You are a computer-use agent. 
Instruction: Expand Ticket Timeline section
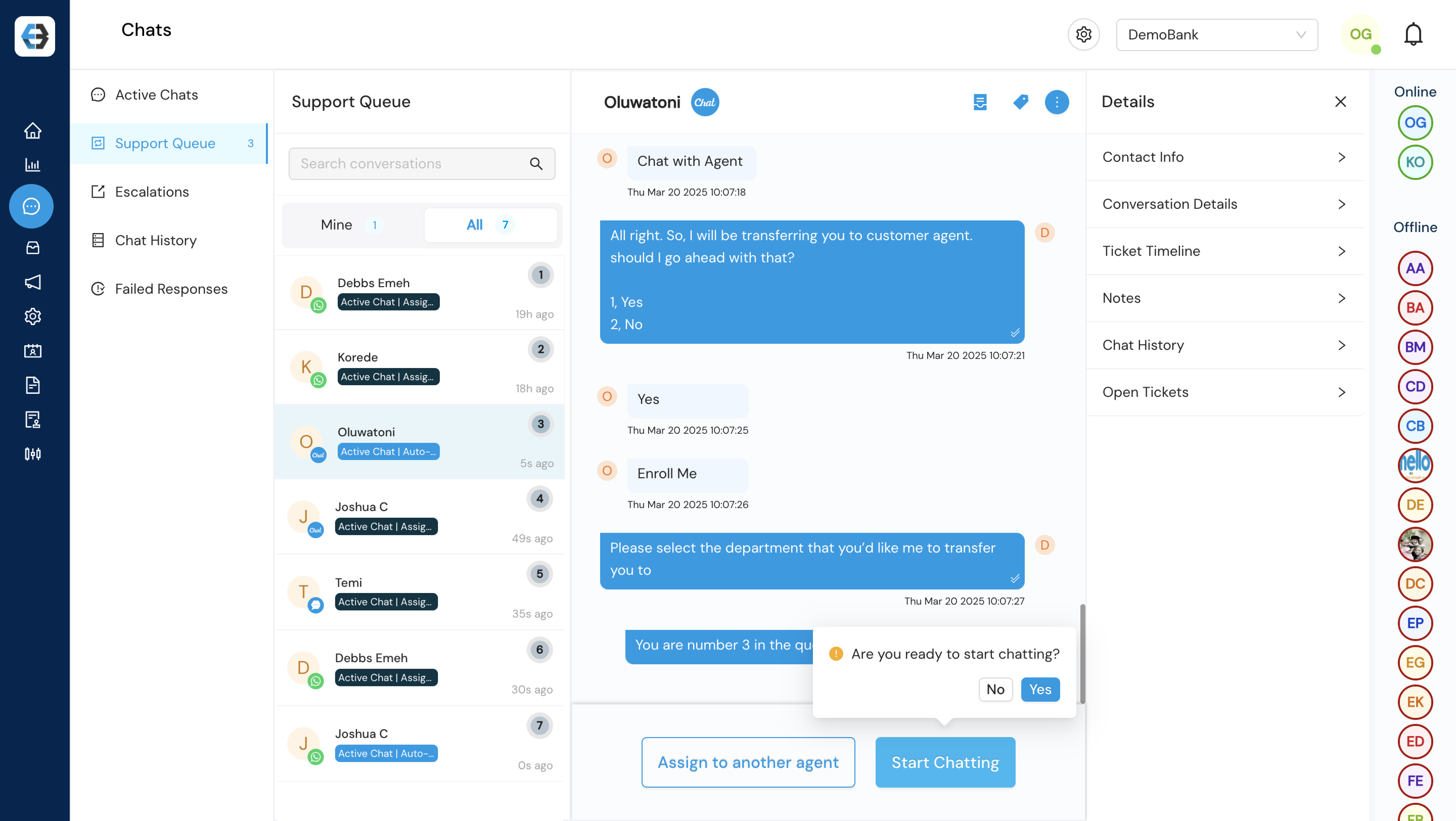tap(1225, 251)
